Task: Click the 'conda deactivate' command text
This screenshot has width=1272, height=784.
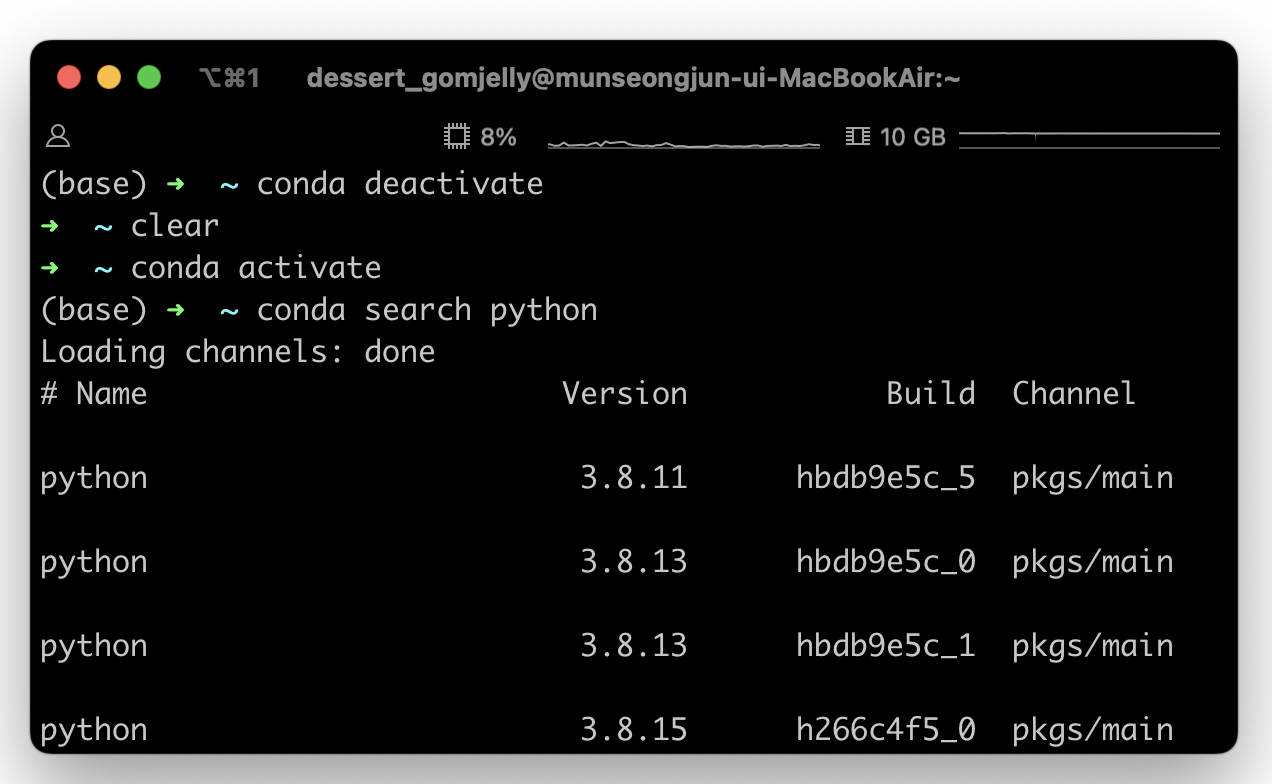Action: 400,184
